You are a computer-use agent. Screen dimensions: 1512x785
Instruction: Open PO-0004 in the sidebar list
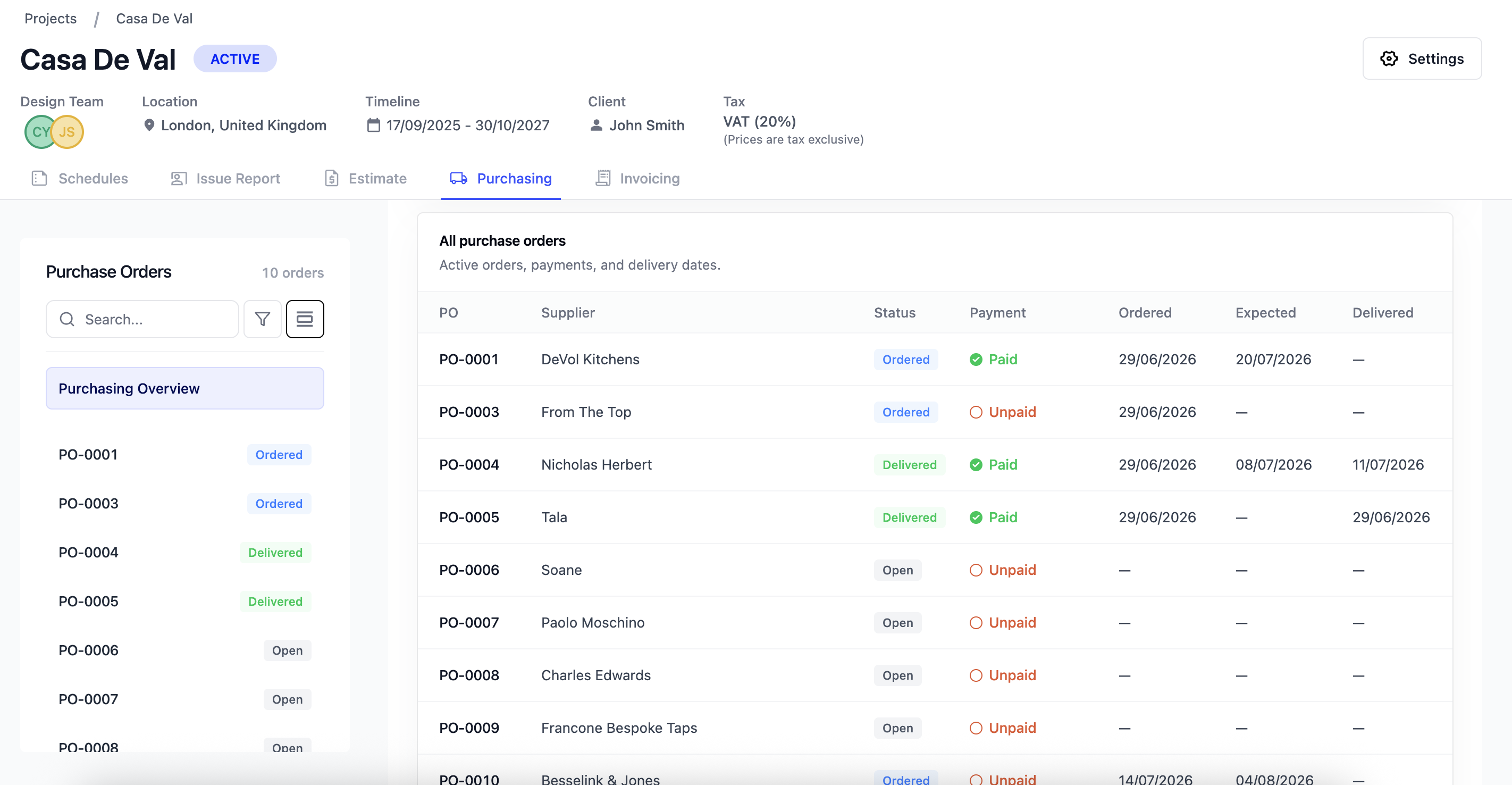click(185, 553)
